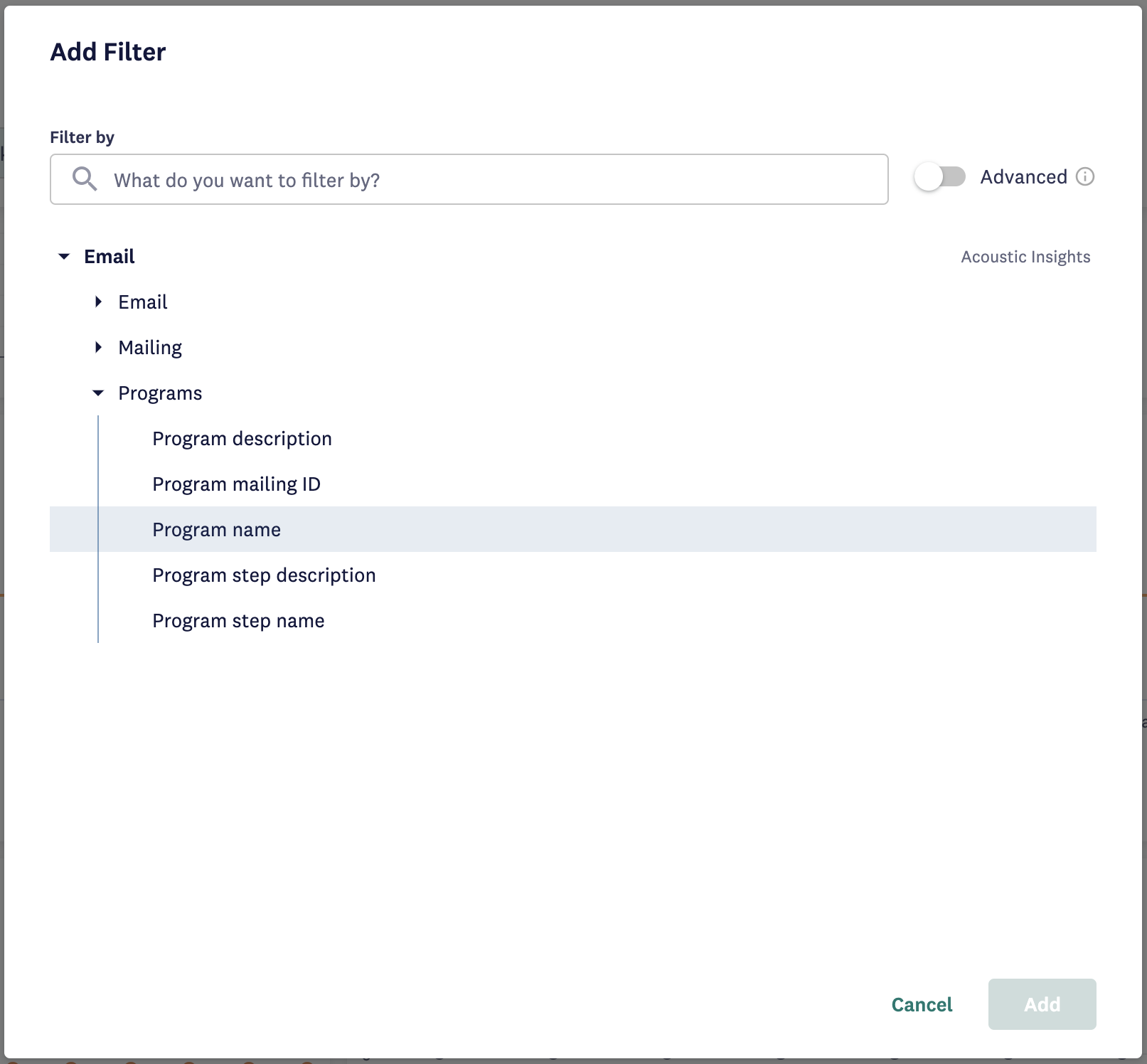This screenshot has width=1147, height=1064.
Task: Click the magnifying glass search icon
Action: (x=85, y=179)
